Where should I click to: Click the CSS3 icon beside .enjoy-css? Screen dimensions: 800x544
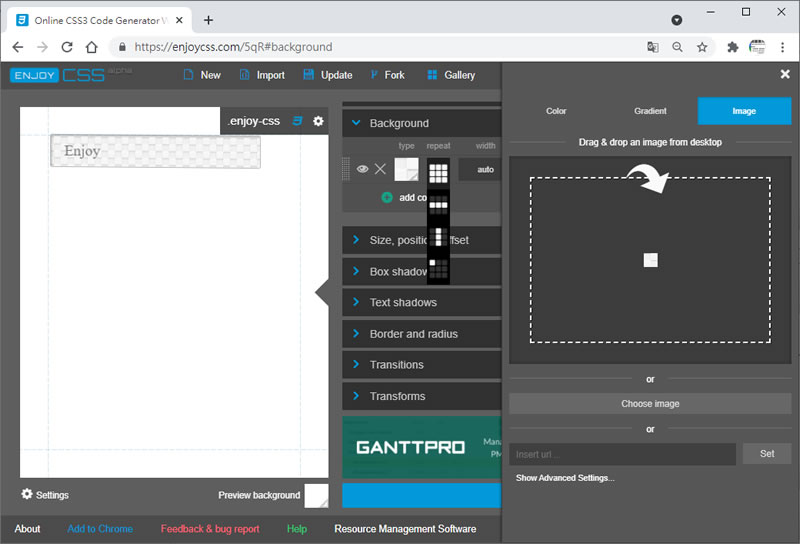coord(297,121)
